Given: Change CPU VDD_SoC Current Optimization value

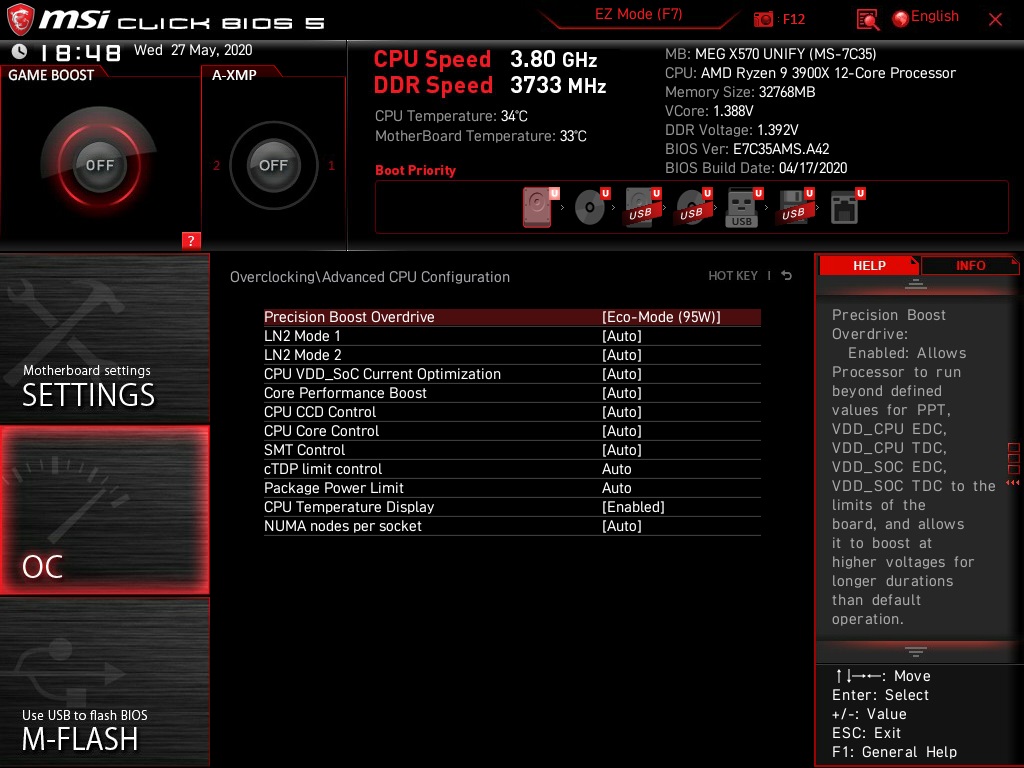Looking at the screenshot, I should tap(622, 374).
